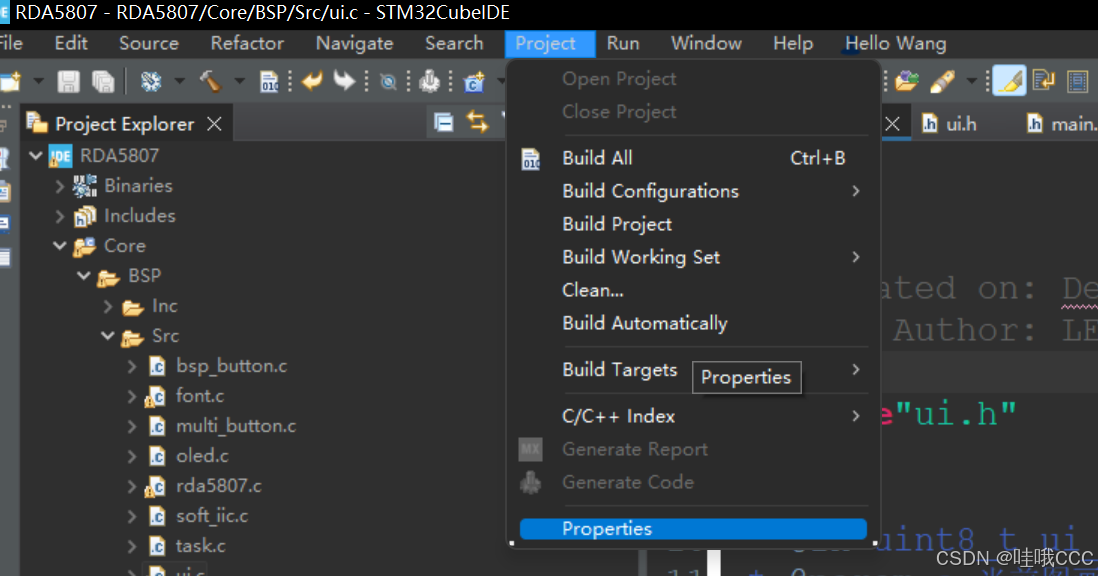Open the Build hammer dropdown arrow

(239, 82)
